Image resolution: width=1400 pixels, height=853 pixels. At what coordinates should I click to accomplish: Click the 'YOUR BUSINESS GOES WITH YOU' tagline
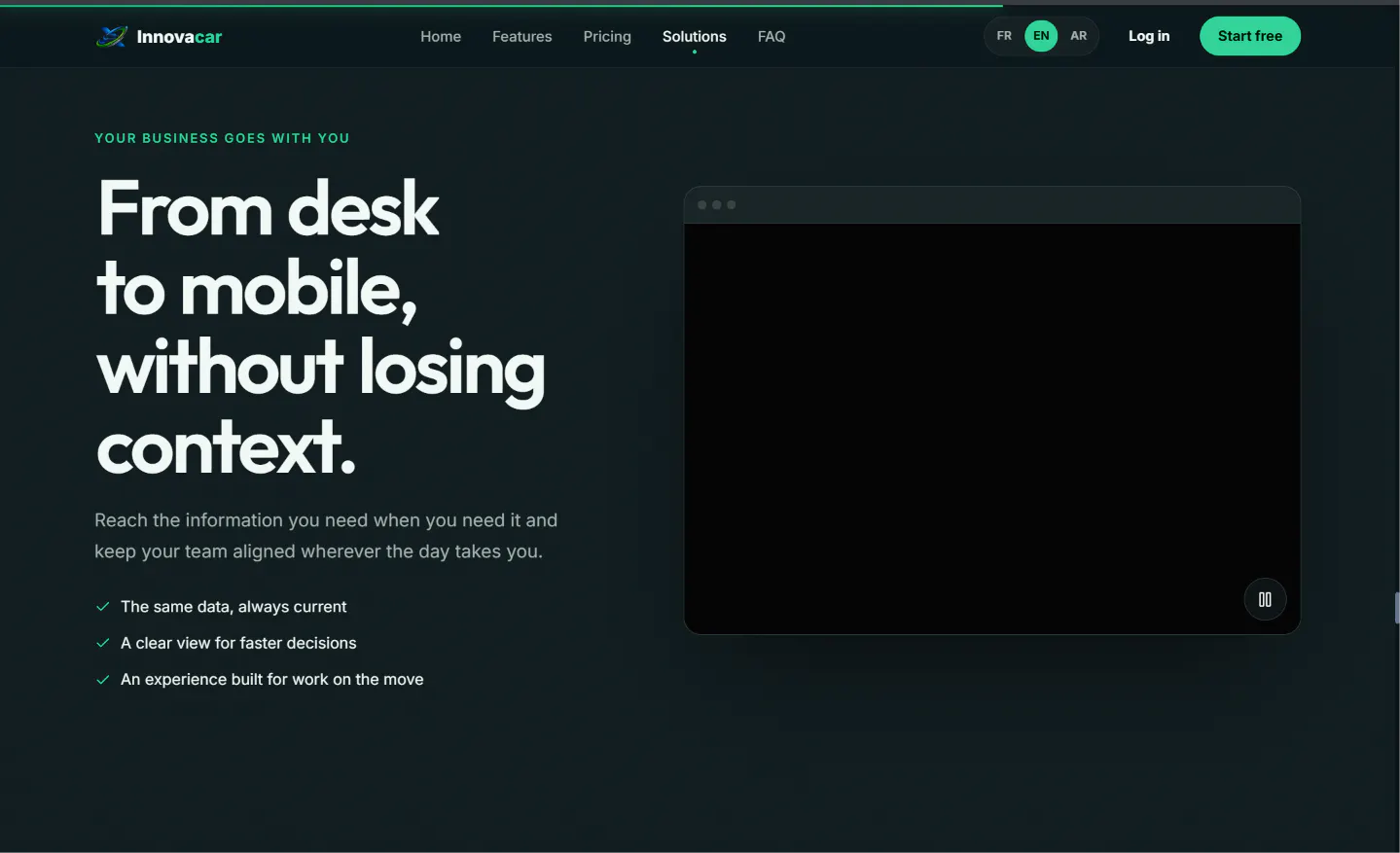(222, 138)
